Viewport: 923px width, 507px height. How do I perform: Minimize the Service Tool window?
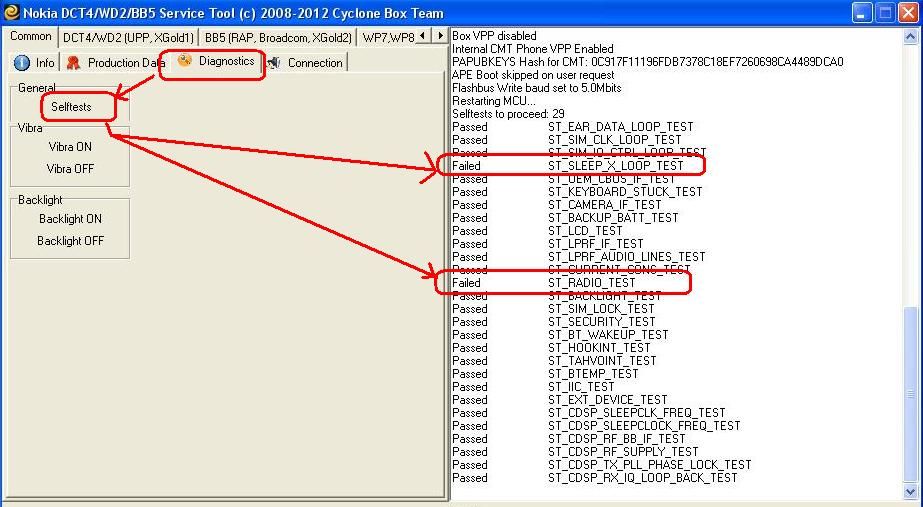pos(861,12)
